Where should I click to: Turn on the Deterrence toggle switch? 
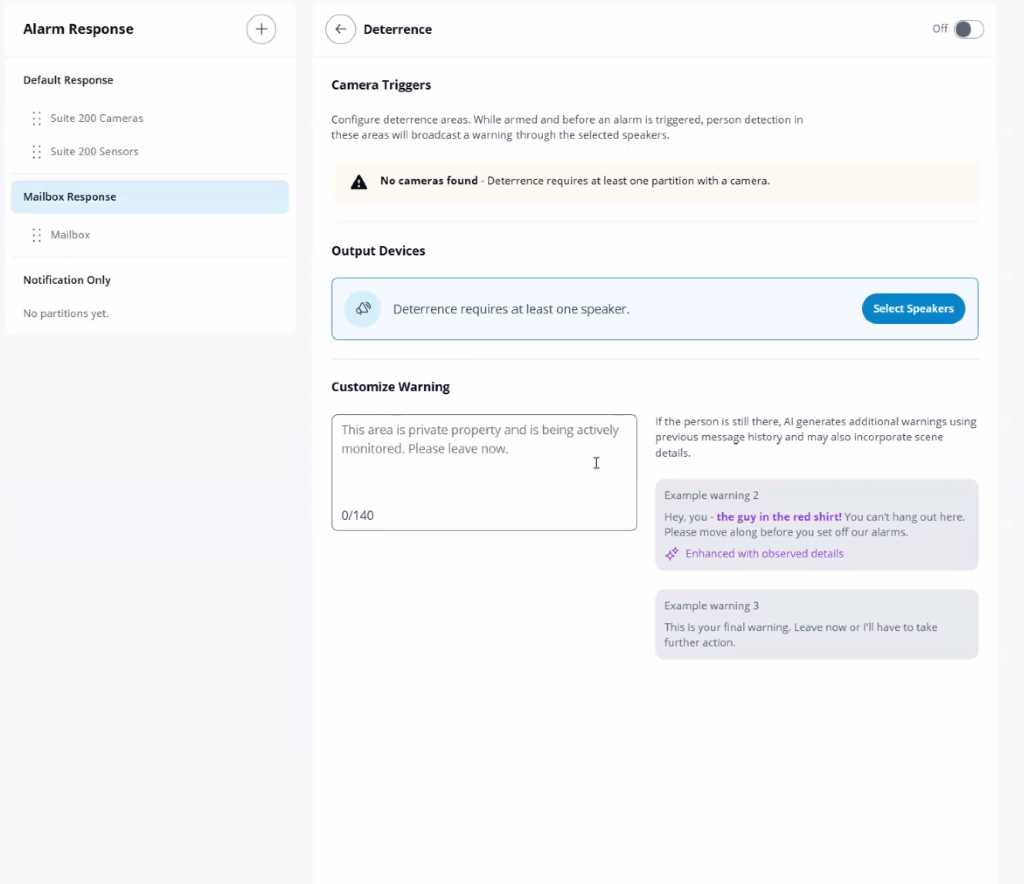[968, 29]
